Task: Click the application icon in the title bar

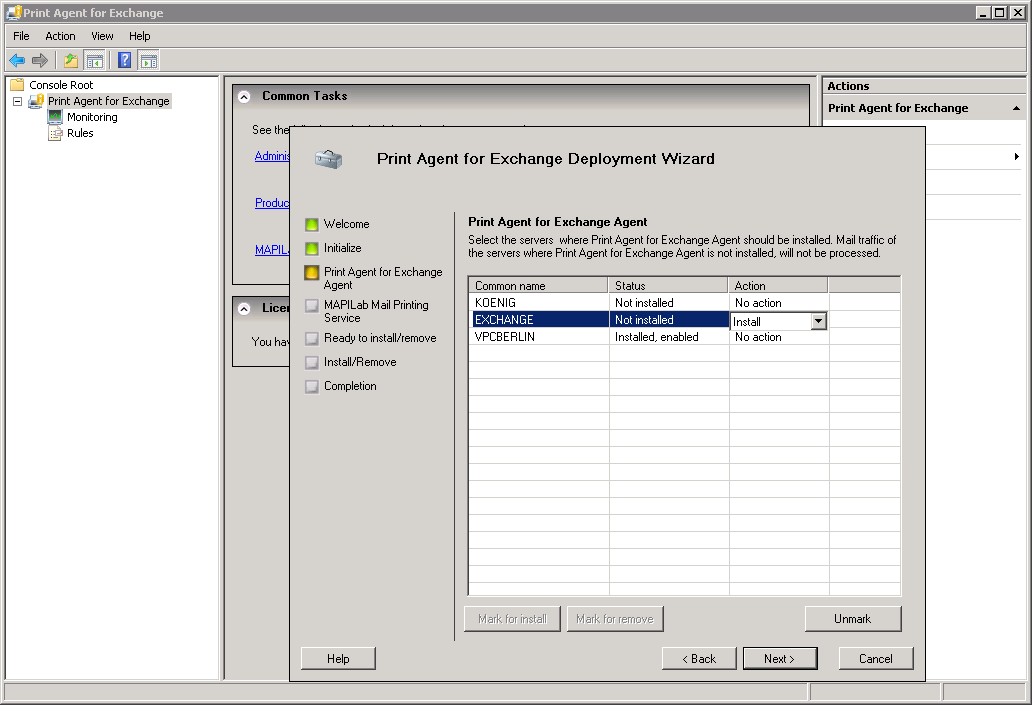Action: 13,13
